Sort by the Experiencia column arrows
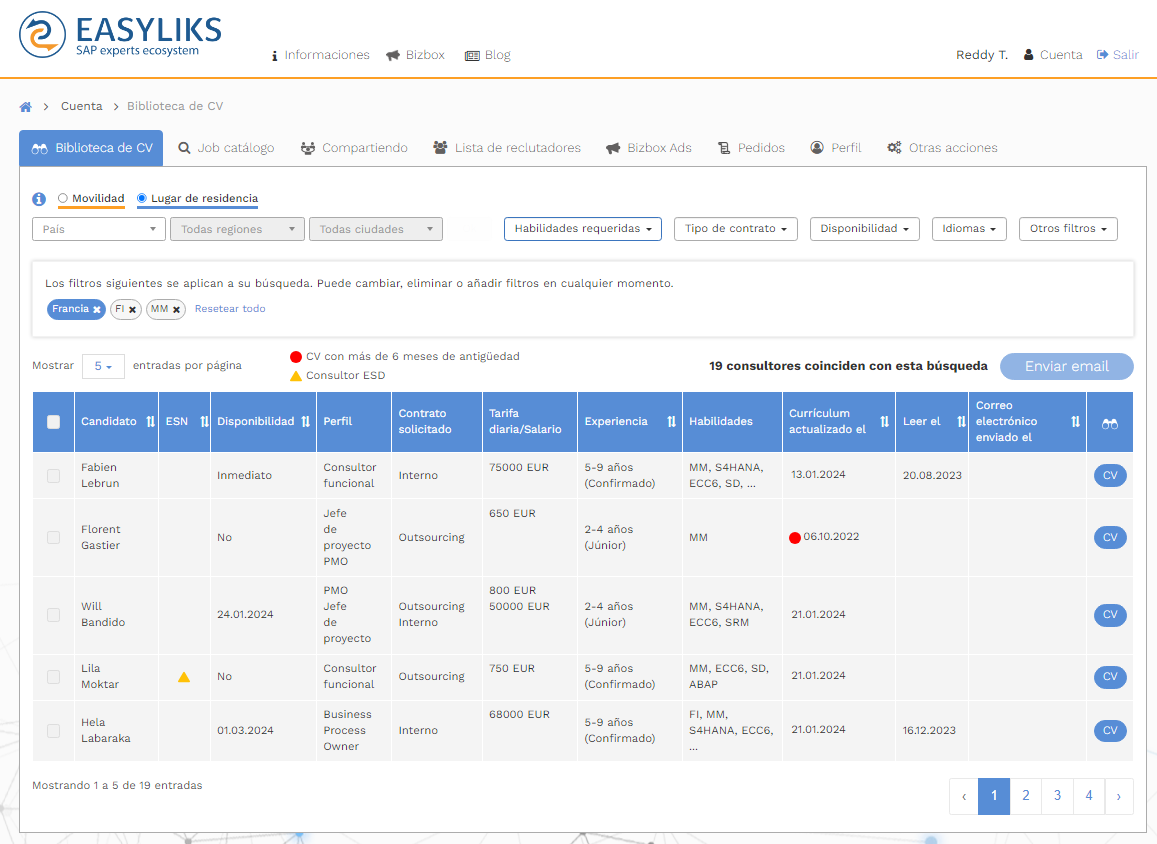This screenshot has width=1157, height=844. [671, 422]
